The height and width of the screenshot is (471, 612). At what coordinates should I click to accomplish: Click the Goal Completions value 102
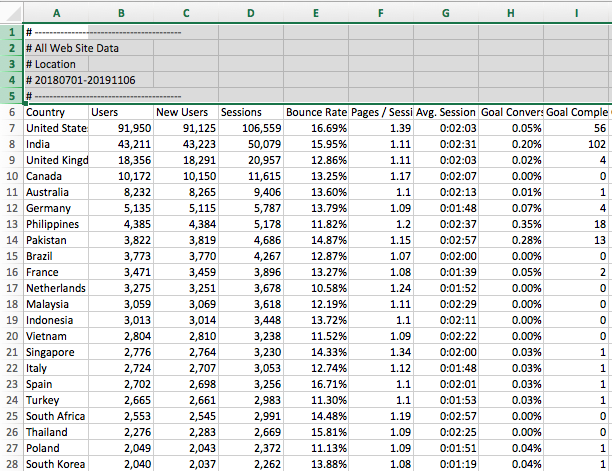point(576,144)
